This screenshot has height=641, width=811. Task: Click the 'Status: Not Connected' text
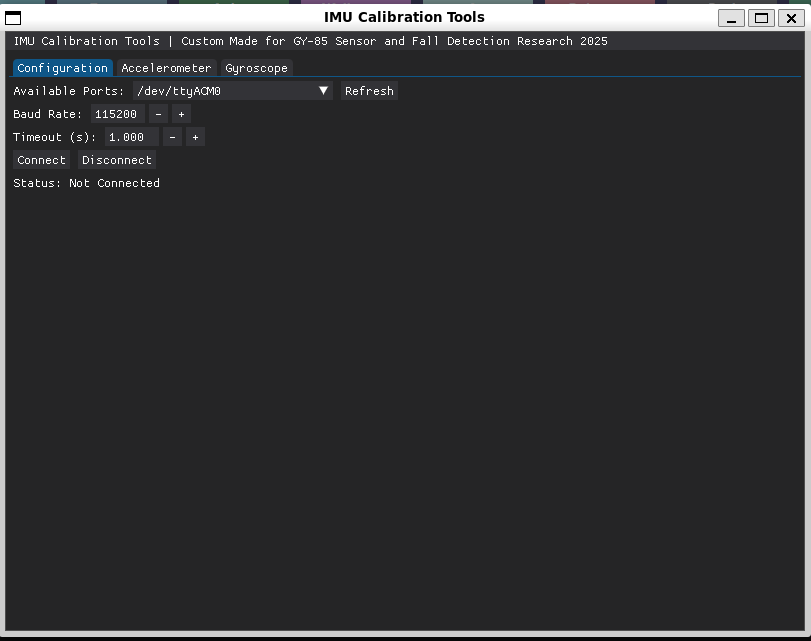[x=86, y=183]
